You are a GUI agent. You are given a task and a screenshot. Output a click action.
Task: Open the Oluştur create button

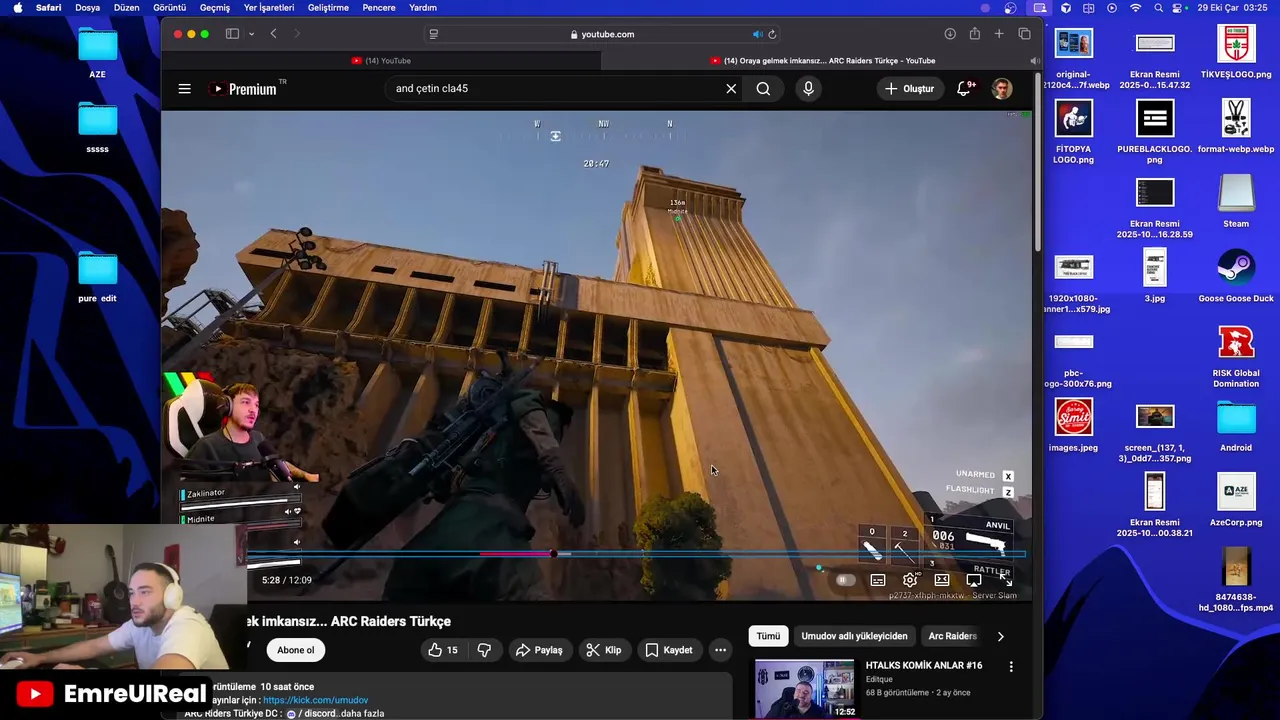(x=909, y=89)
